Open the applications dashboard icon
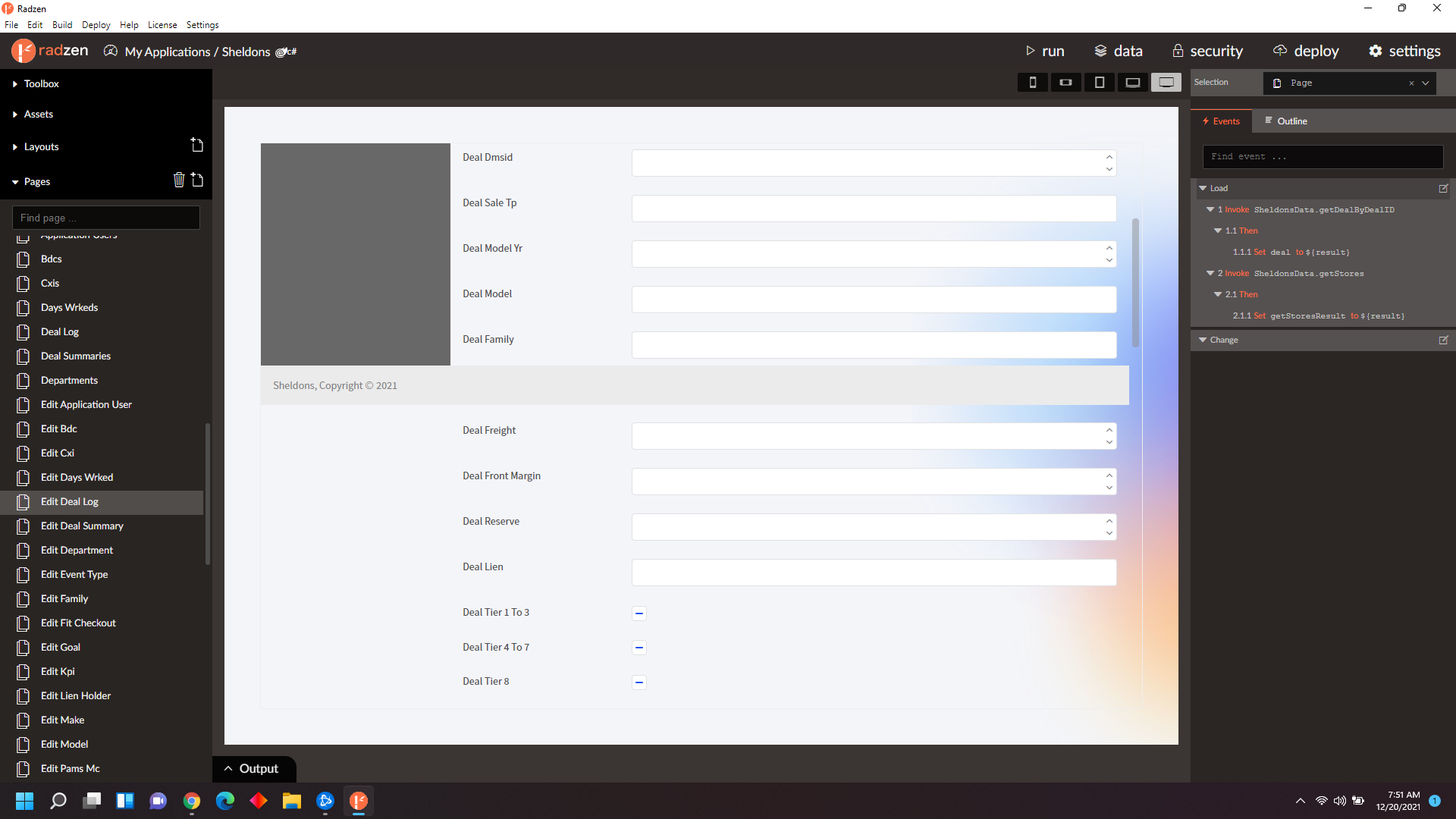Screen dimensions: 1456x819 pos(111,51)
